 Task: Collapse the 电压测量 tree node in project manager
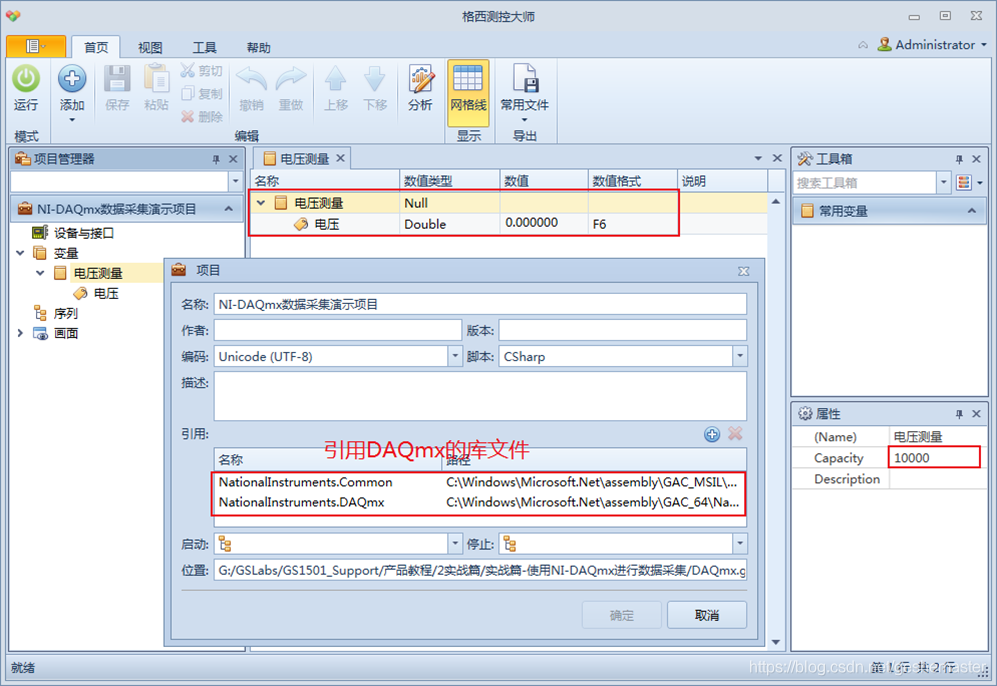40,273
